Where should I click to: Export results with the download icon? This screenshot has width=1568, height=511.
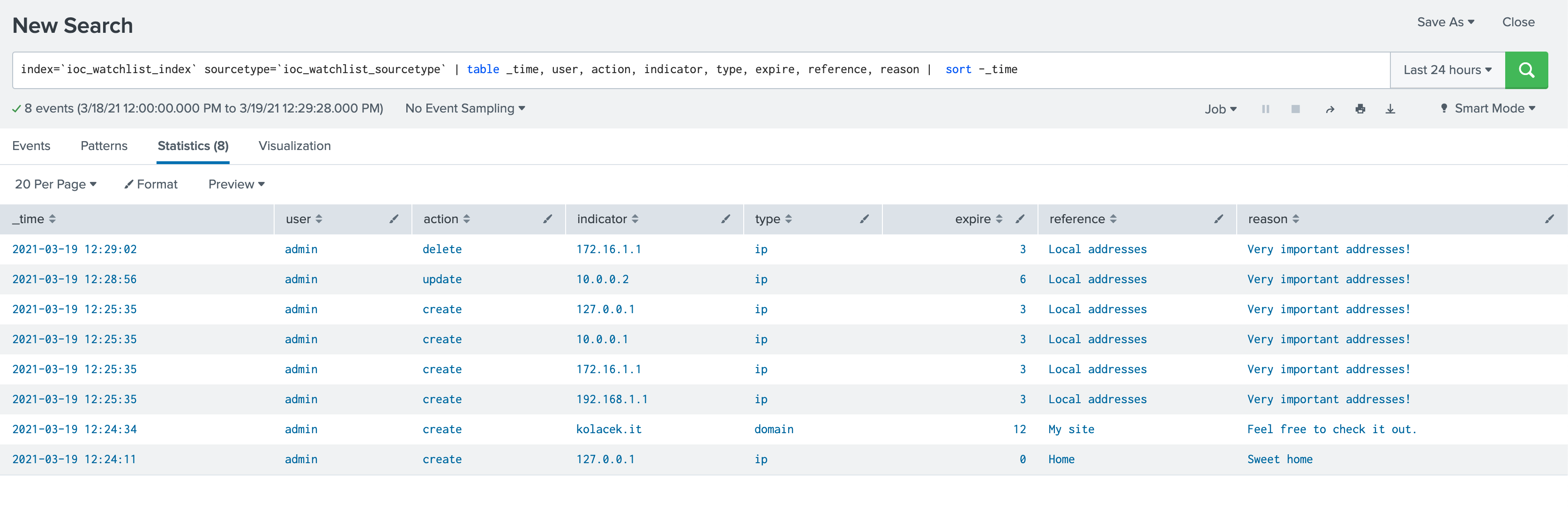(x=1390, y=109)
